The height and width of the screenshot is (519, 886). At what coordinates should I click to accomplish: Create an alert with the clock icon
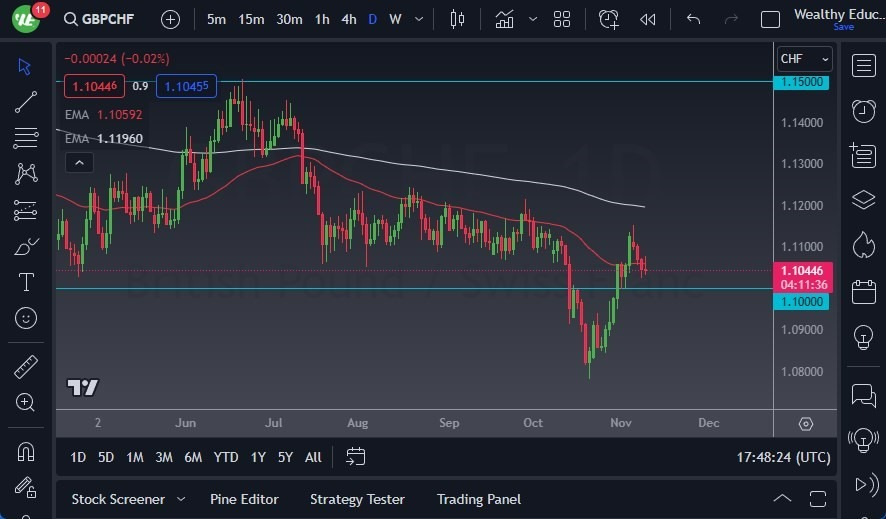point(609,20)
